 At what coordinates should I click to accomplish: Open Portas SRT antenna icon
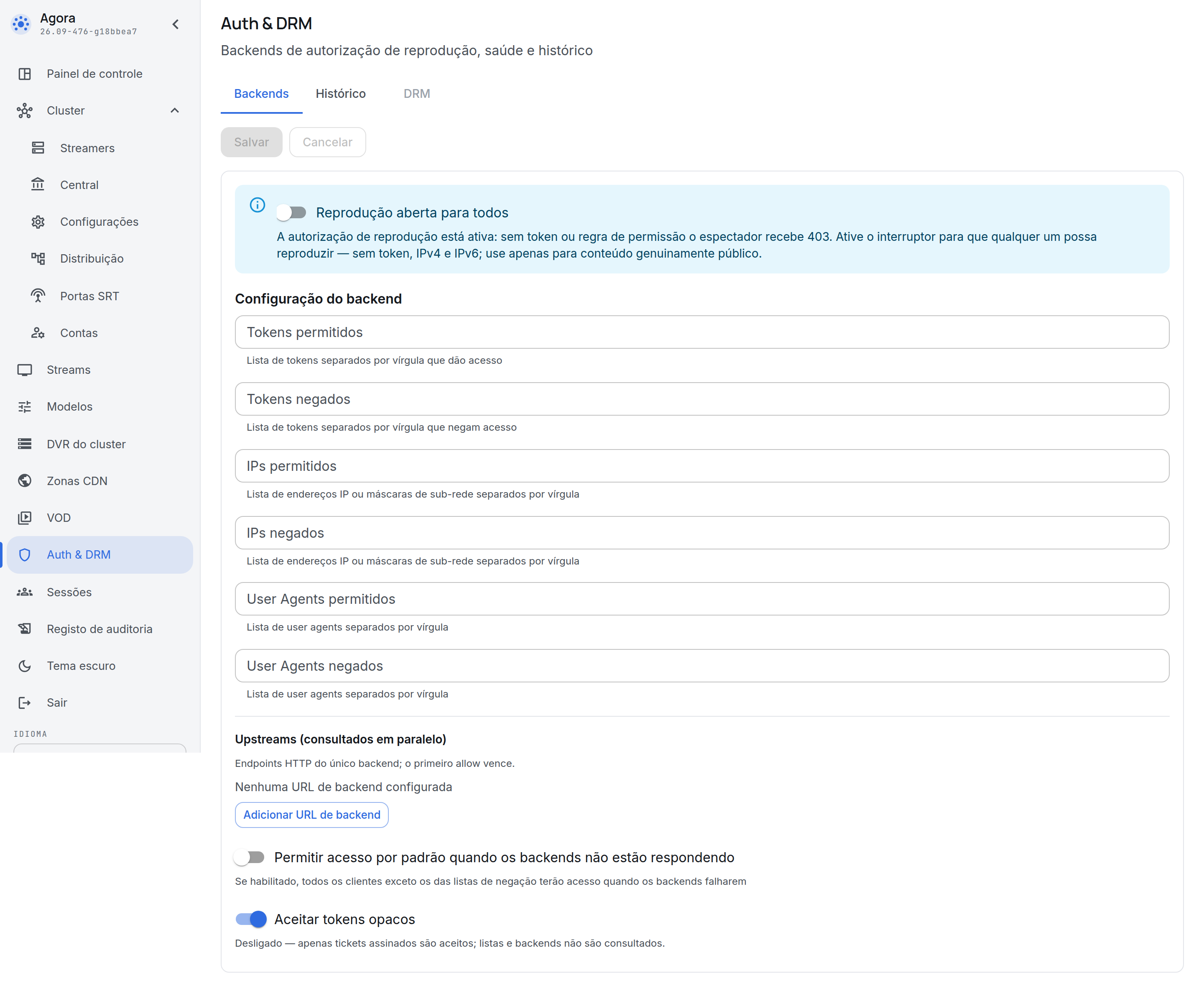[x=38, y=296]
